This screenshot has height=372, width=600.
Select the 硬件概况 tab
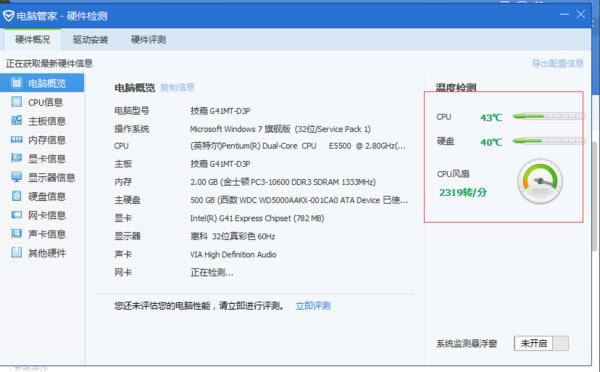click(32, 39)
